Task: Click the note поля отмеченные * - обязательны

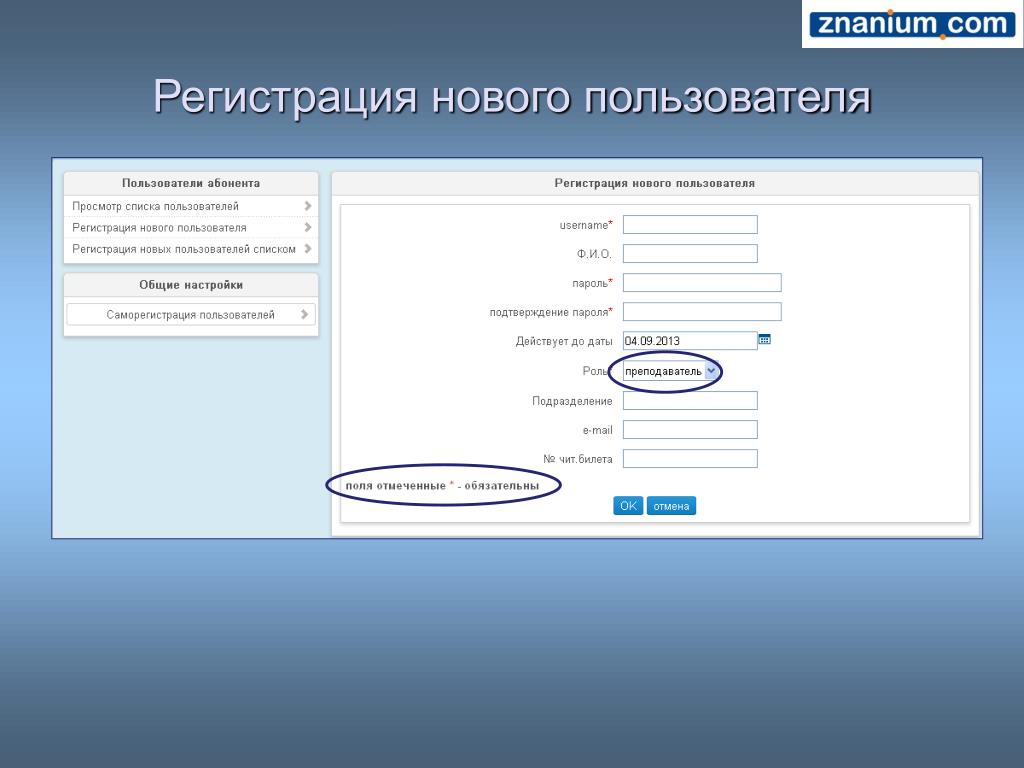Action: pos(442,485)
